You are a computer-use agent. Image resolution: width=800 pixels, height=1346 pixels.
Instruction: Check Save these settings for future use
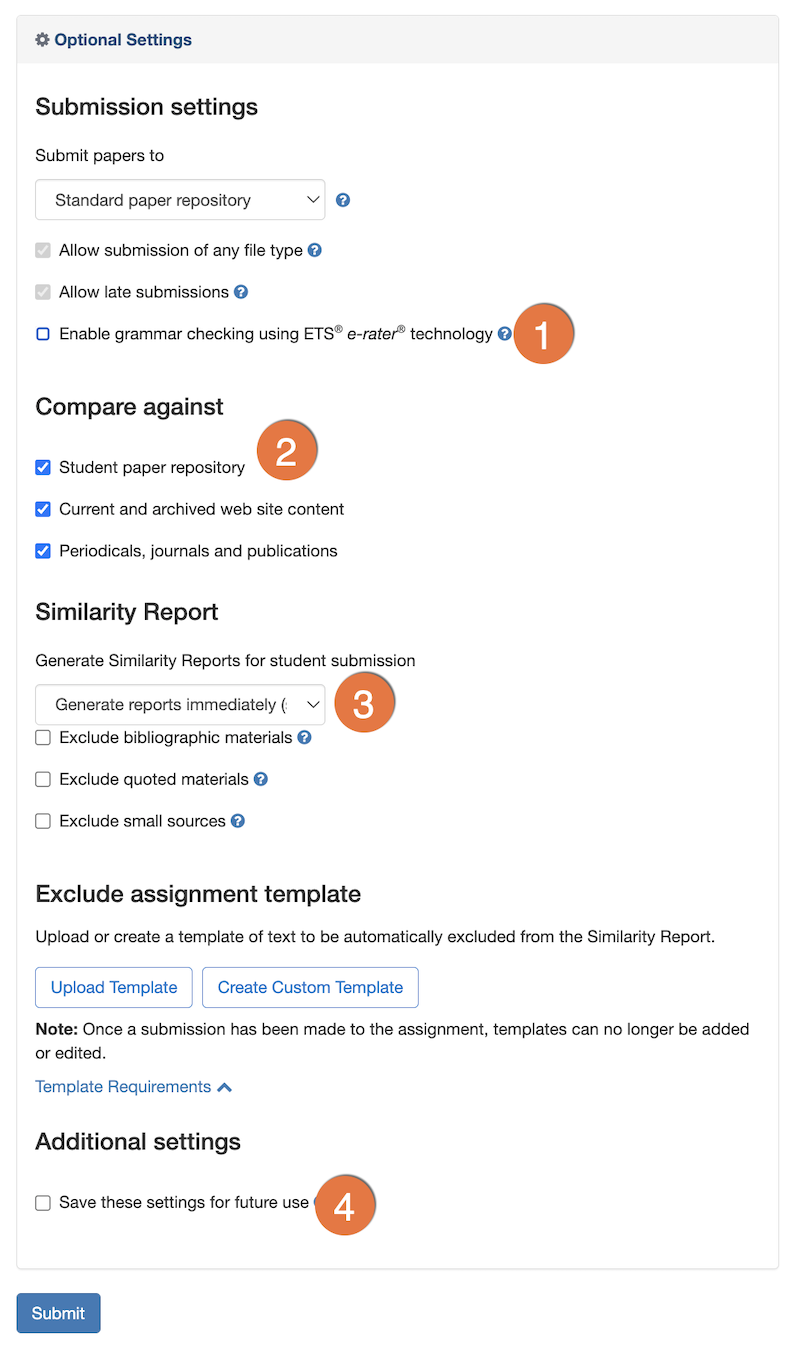pyautogui.click(x=43, y=1203)
